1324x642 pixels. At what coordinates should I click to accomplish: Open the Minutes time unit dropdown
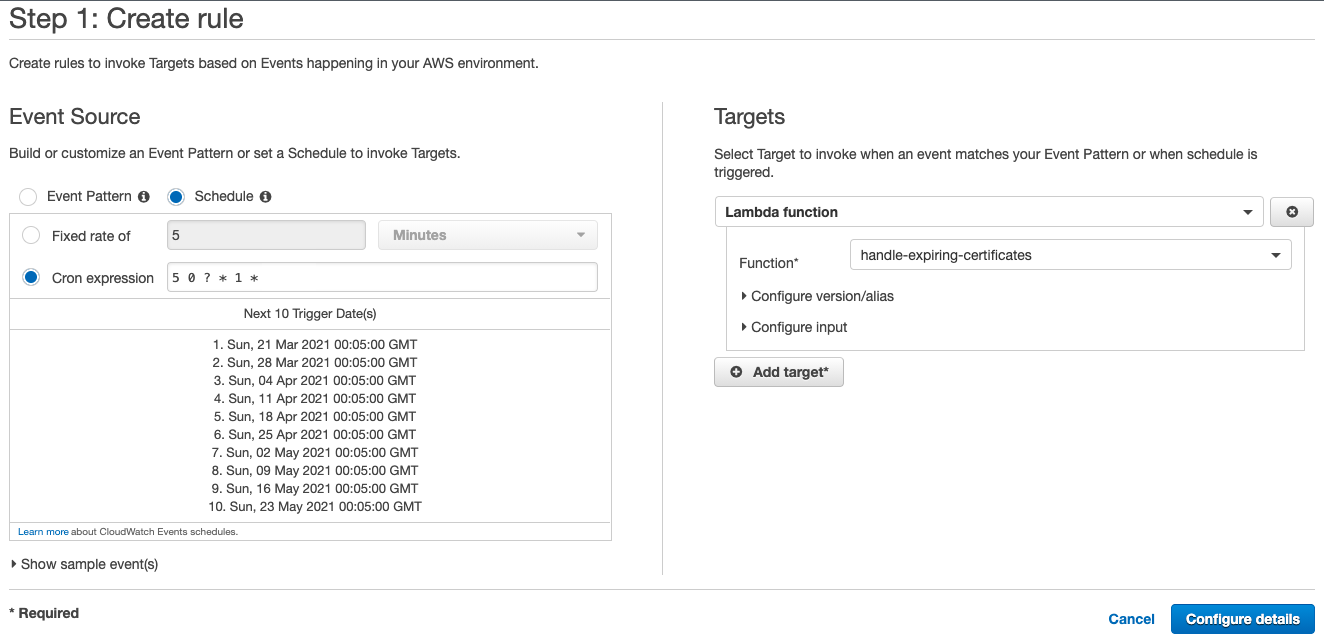coord(487,234)
